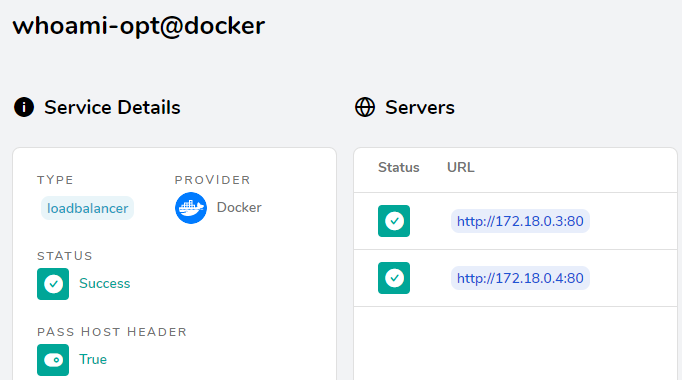This screenshot has width=682, height=380.
Task: Click the status check icon for 172.18.0.3
Action: pyautogui.click(x=394, y=221)
